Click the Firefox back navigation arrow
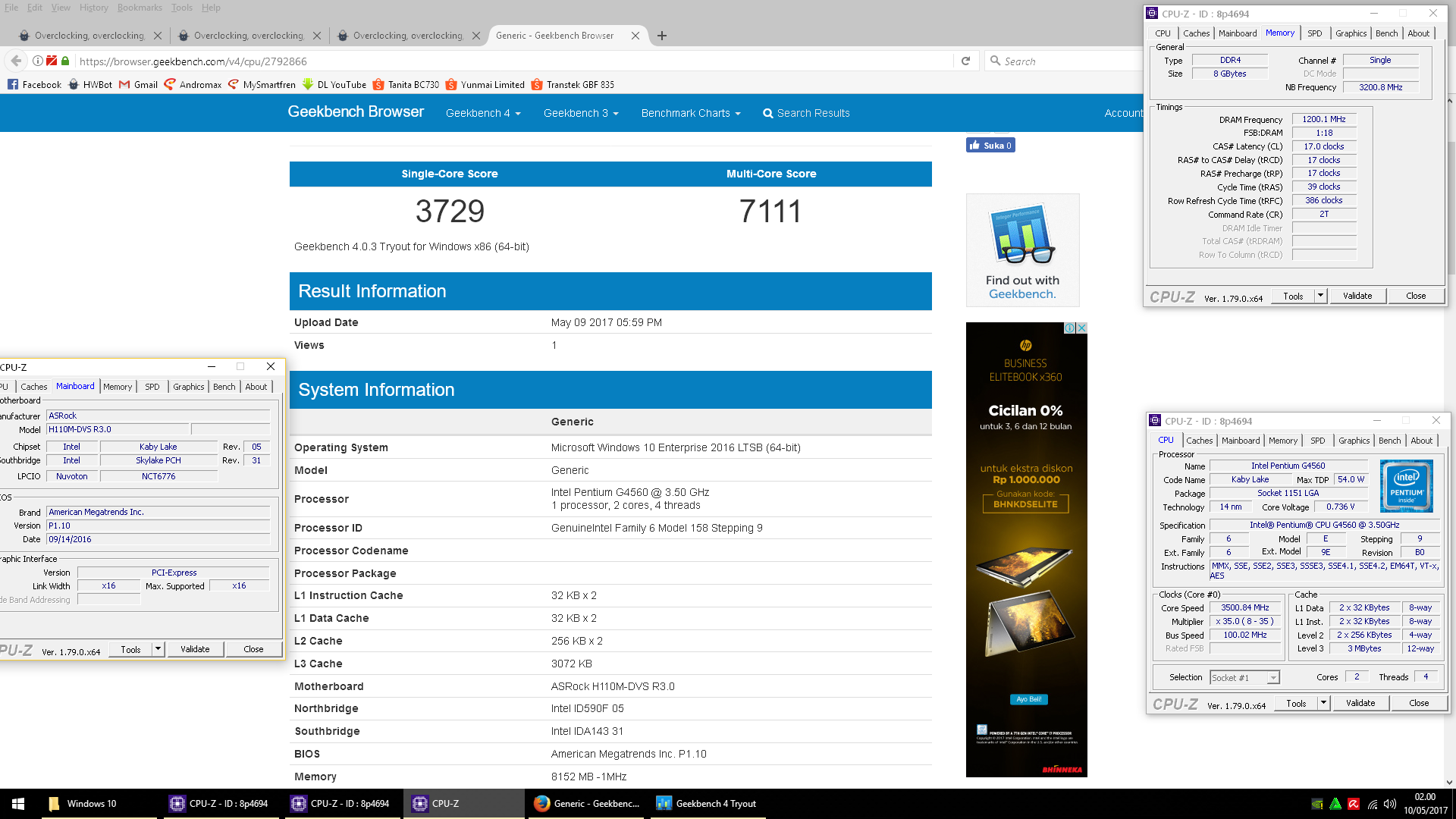 (x=16, y=61)
